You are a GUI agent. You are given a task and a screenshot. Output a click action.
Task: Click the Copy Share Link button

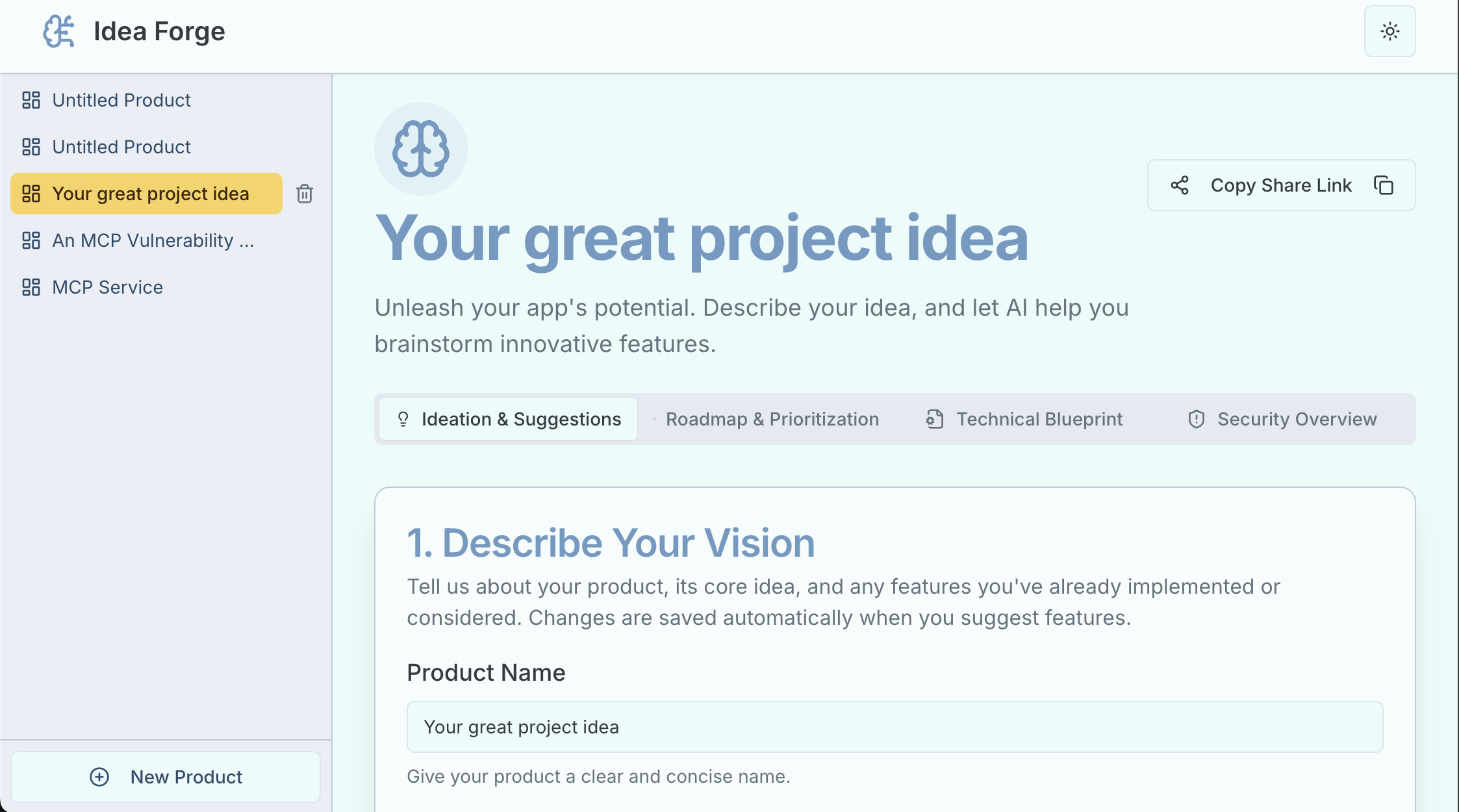(1280, 185)
